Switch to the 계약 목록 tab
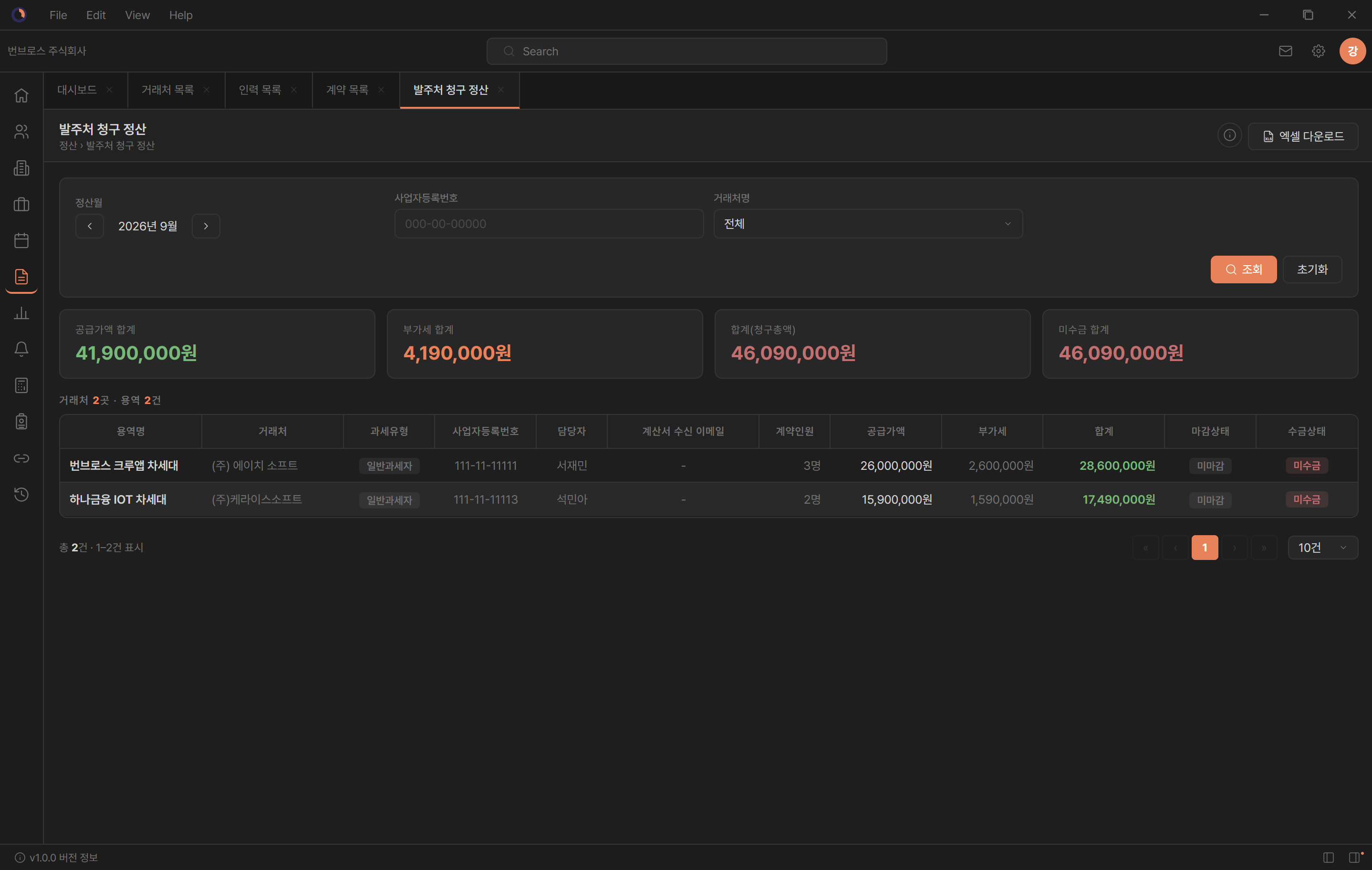Screen dimensions: 1372x870 347,90
